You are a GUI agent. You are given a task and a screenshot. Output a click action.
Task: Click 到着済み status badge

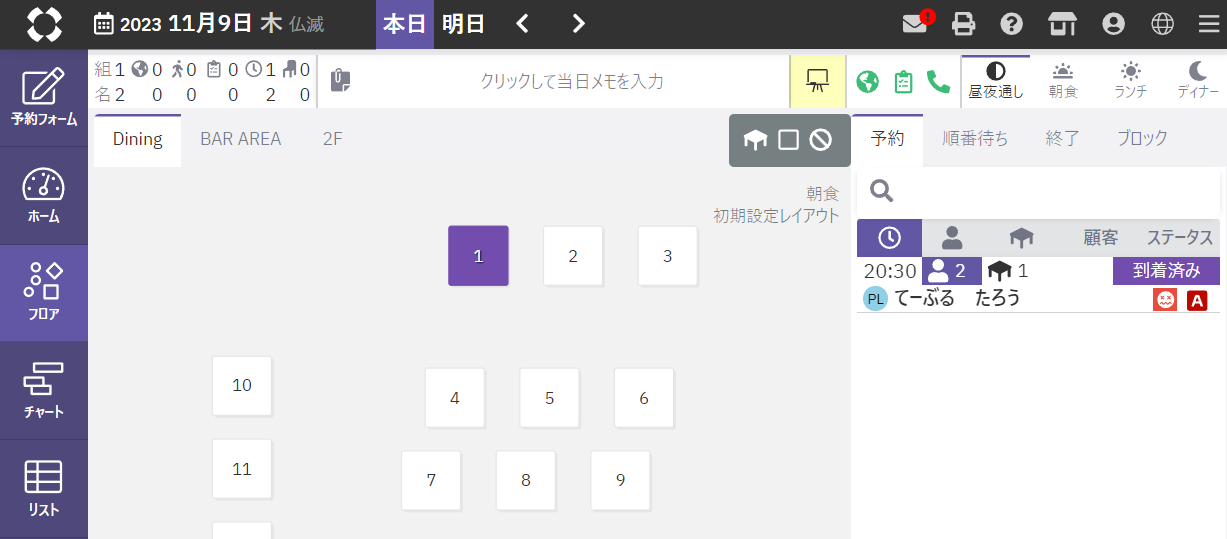tap(1166, 271)
